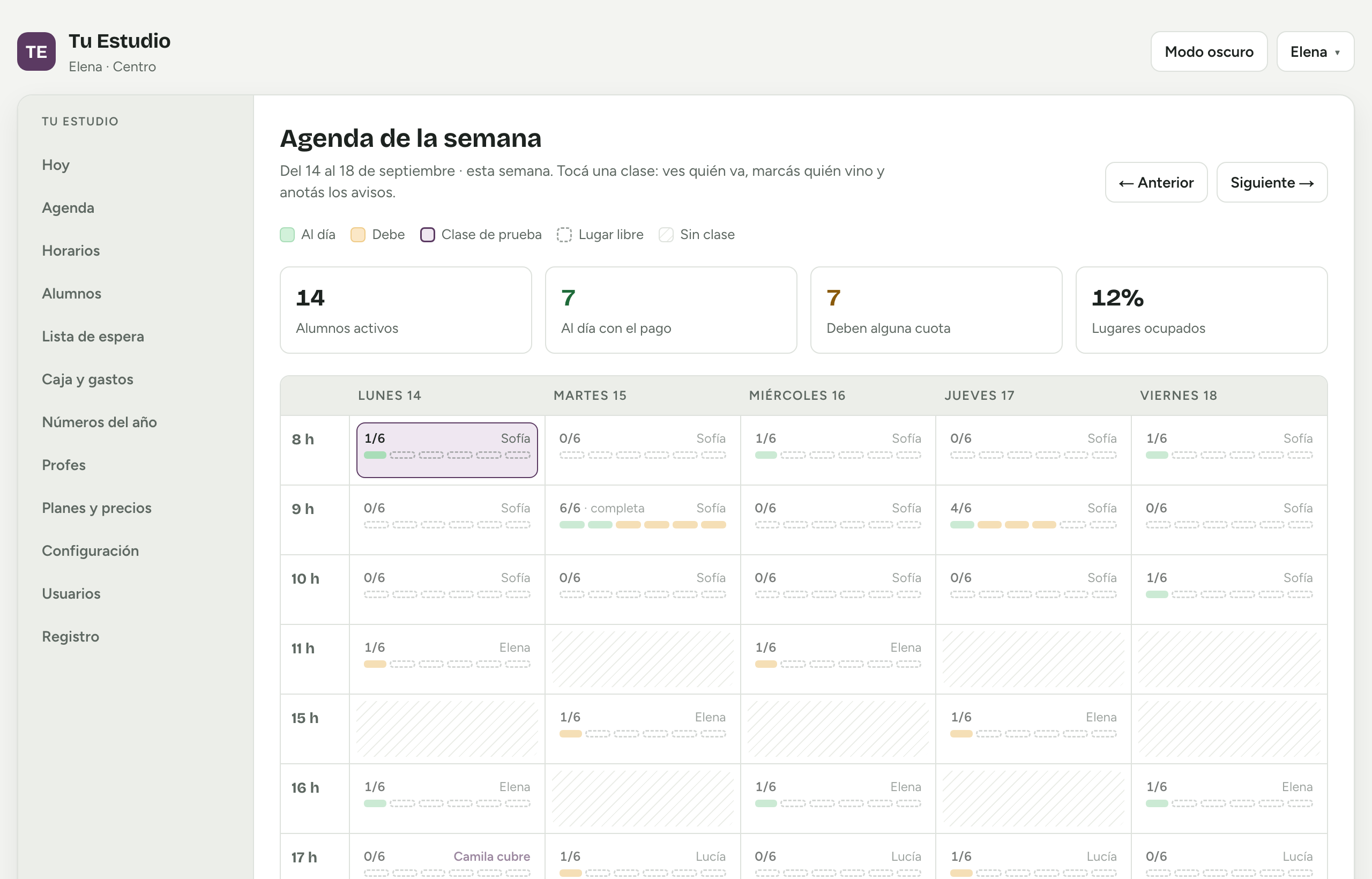This screenshot has height=879, width=1372.
Task: Click the Sin clase legend swatch
Action: (x=666, y=235)
